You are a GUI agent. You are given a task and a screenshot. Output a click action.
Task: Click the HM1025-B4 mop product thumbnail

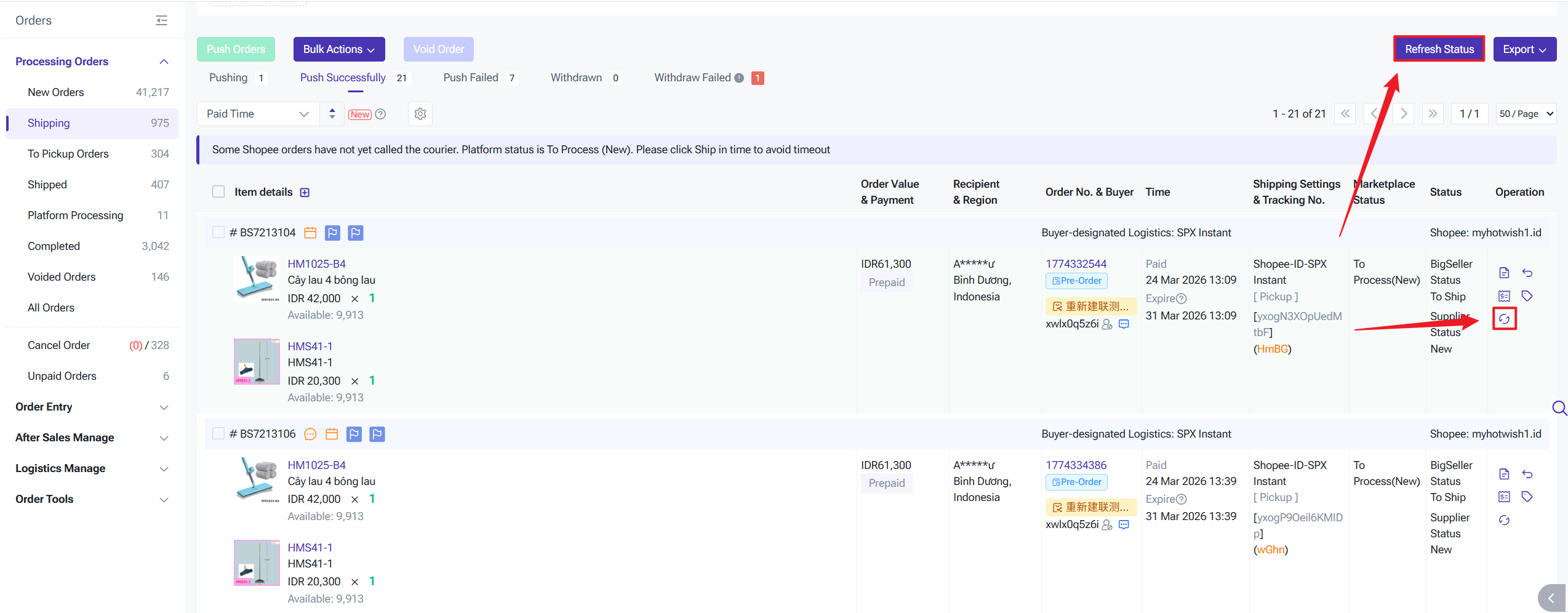[257, 278]
